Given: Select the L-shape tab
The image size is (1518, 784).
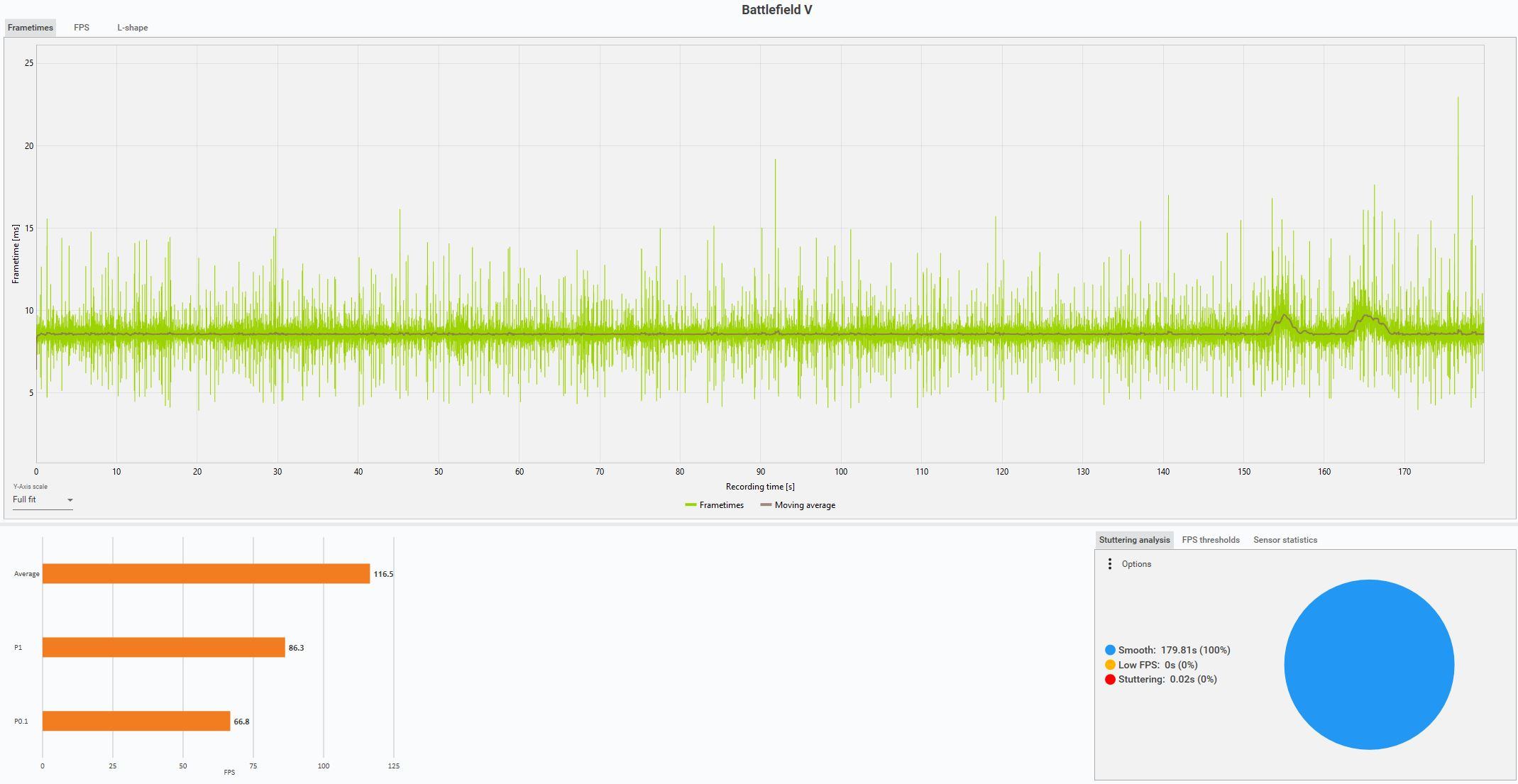Looking at the screenshot, I should [x=133, y=28].
